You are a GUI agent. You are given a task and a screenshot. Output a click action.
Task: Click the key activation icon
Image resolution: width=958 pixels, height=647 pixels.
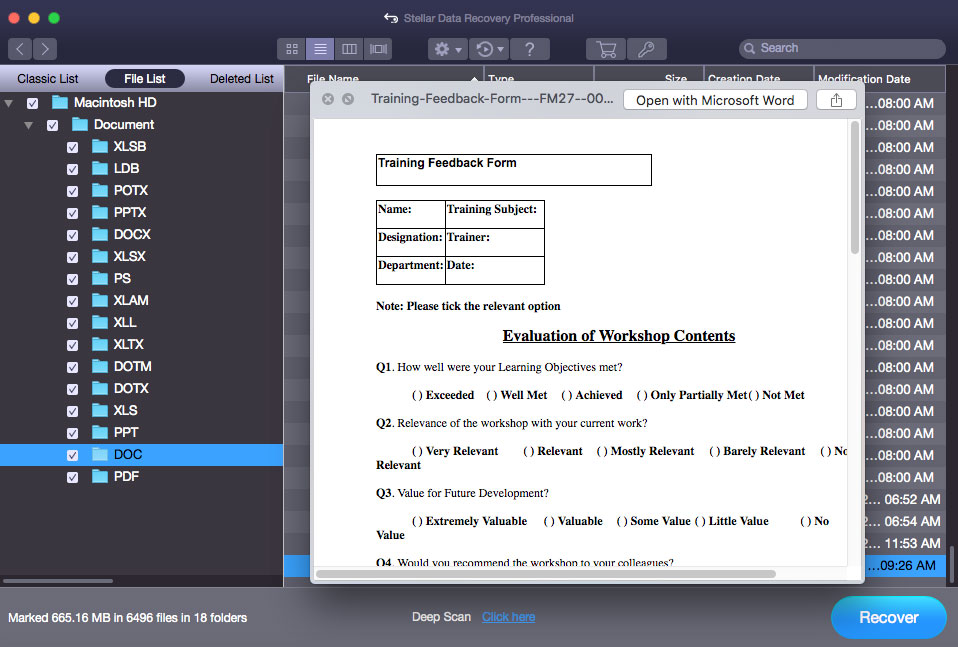[x=646, y=49]
